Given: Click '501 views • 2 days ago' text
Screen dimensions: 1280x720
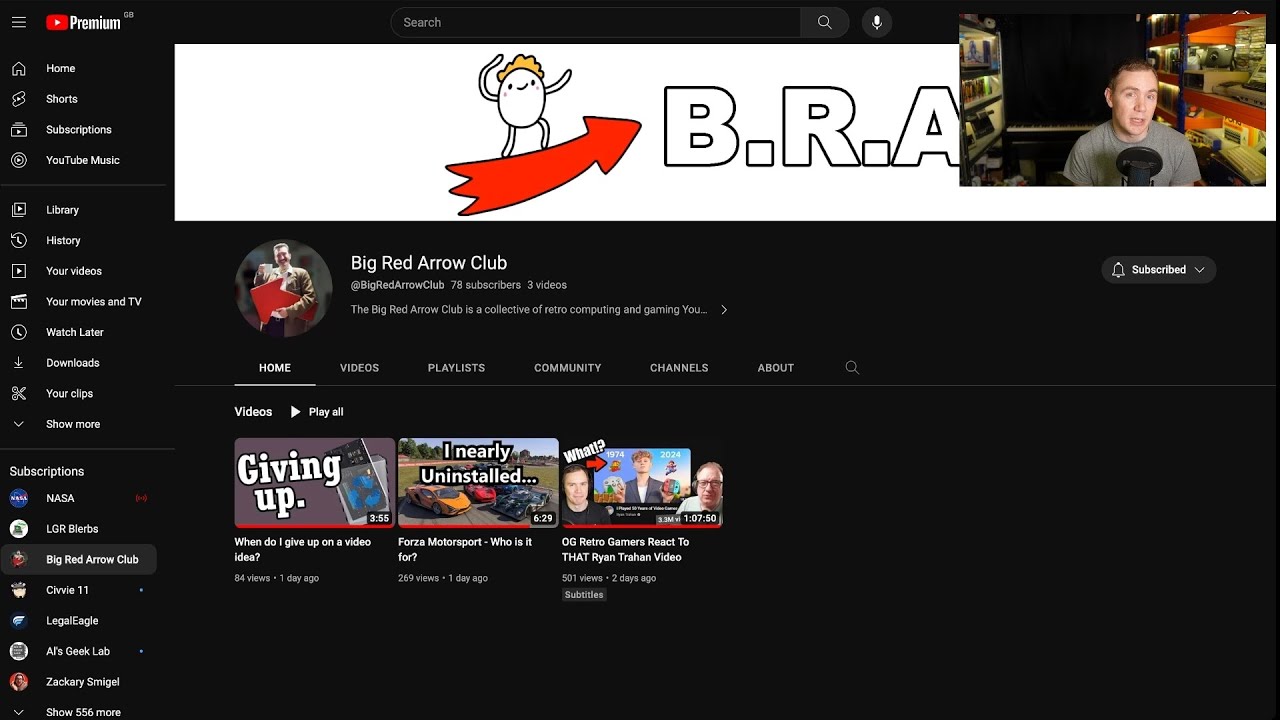Looking at the screenshot, I should pos(609,578).
